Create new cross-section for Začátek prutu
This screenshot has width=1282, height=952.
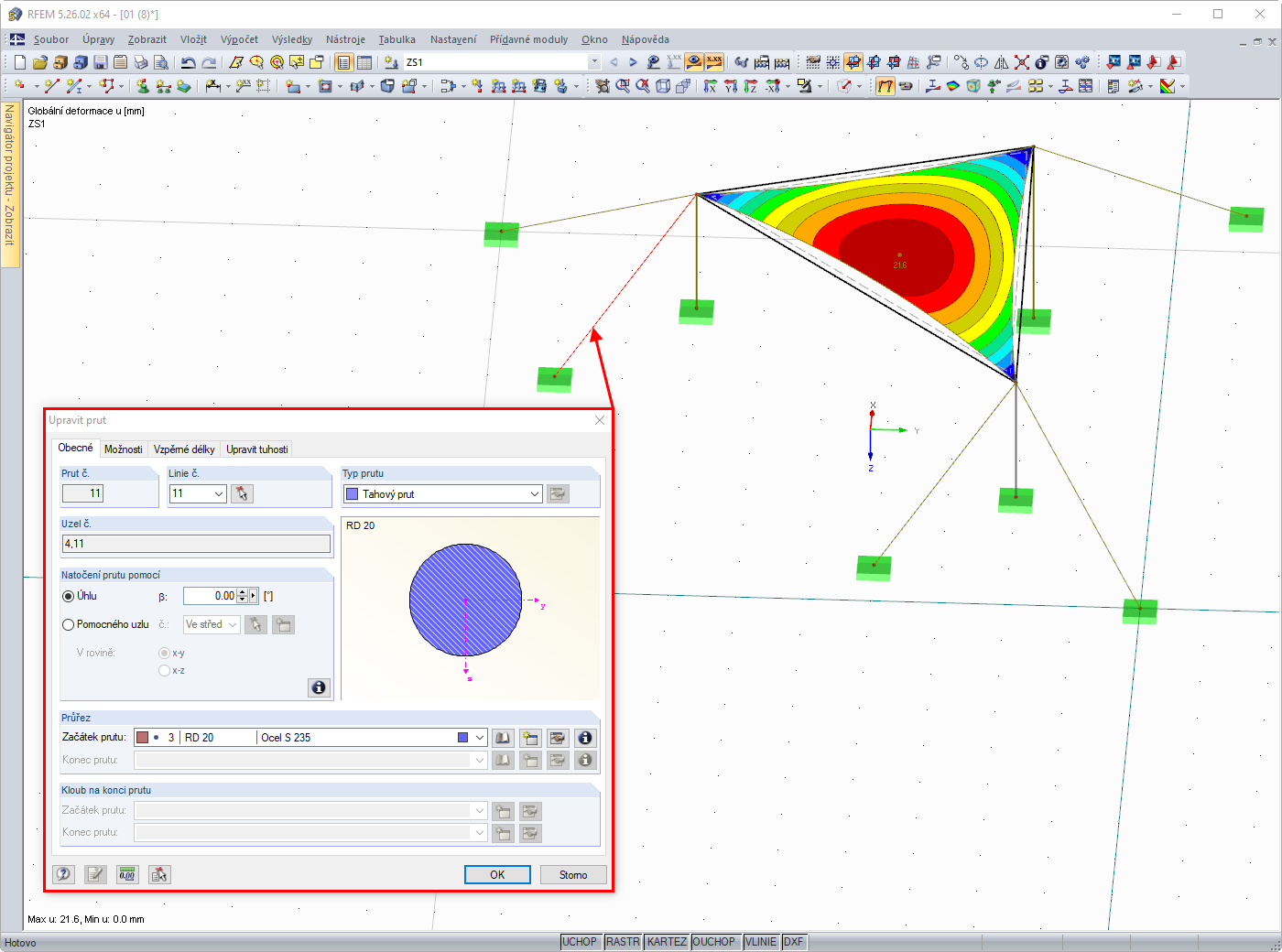pyautogui.click(x=530, y=738)
